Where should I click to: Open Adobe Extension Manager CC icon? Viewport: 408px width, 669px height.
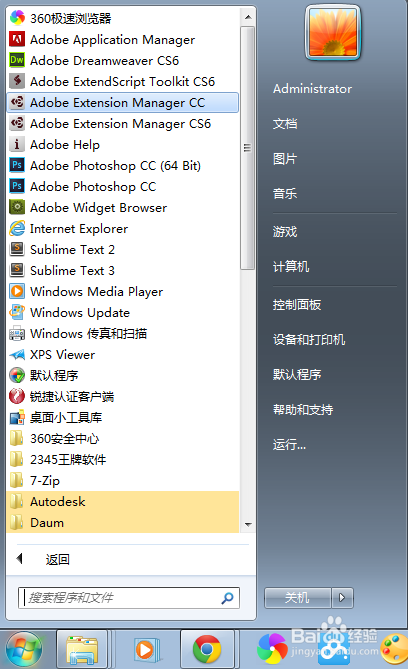click(x=17, y=102)
